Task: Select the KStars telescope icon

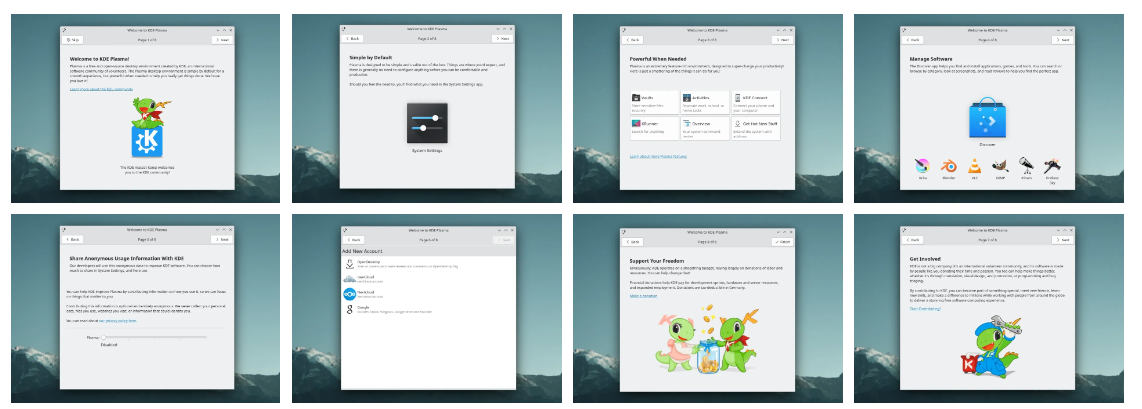Action: 1025,165
